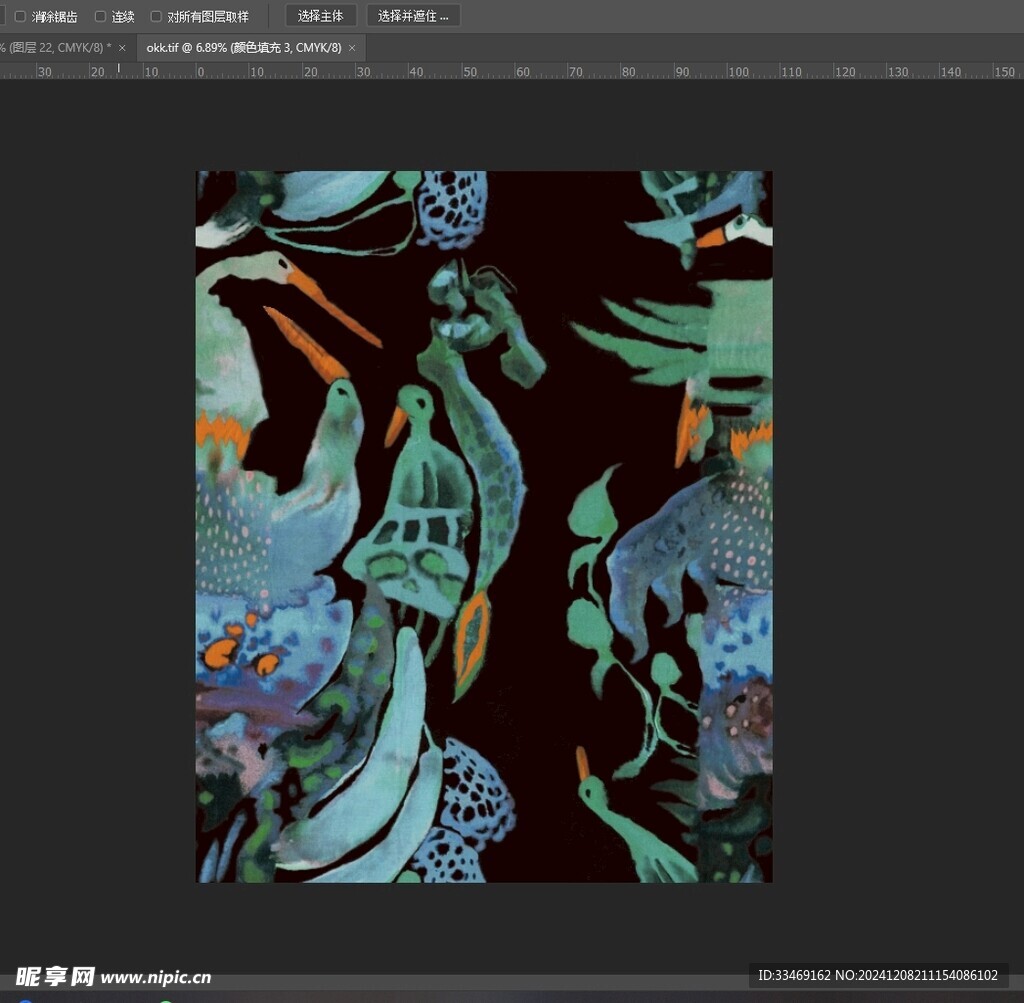
Task: Click the 选择主体 button
Action: [320, 16]
